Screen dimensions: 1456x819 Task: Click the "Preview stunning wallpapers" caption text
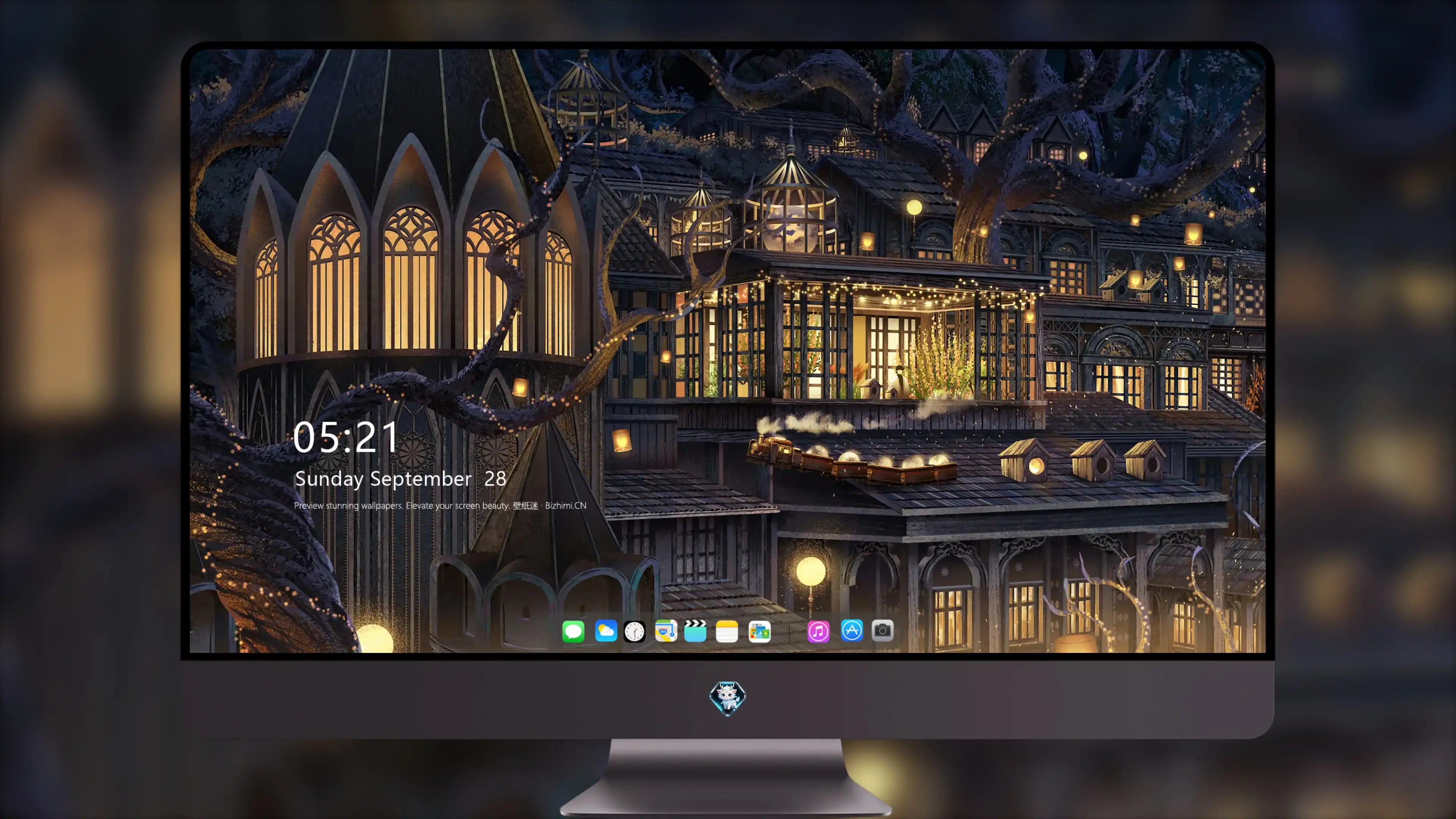tap(440, 505)
